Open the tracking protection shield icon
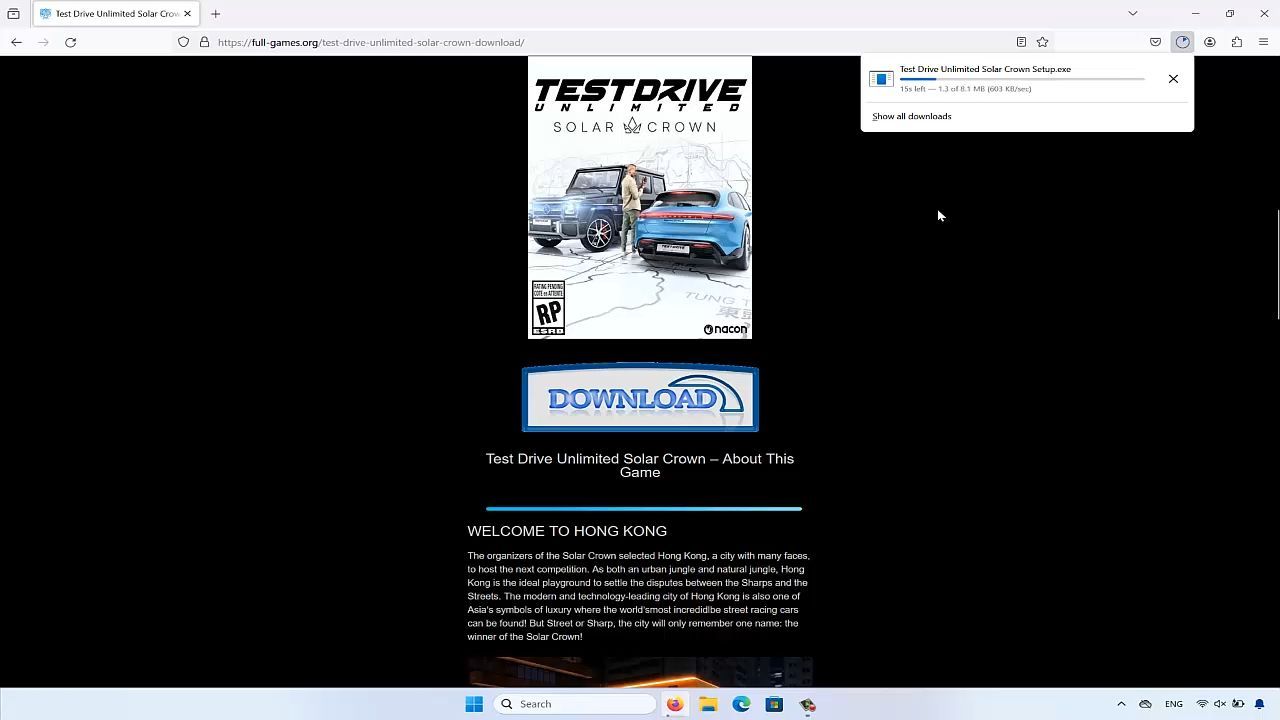This screenshot has height=720, width=1280. tap(183, 42)
